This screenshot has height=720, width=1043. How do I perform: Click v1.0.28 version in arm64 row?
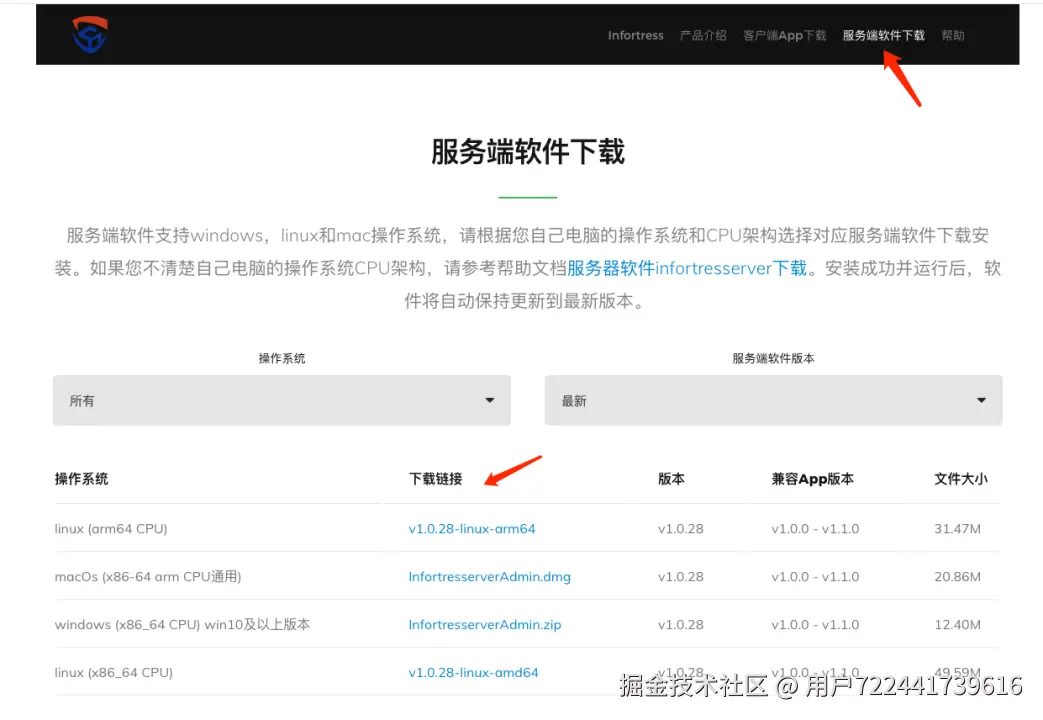click(x=680, y=529)
